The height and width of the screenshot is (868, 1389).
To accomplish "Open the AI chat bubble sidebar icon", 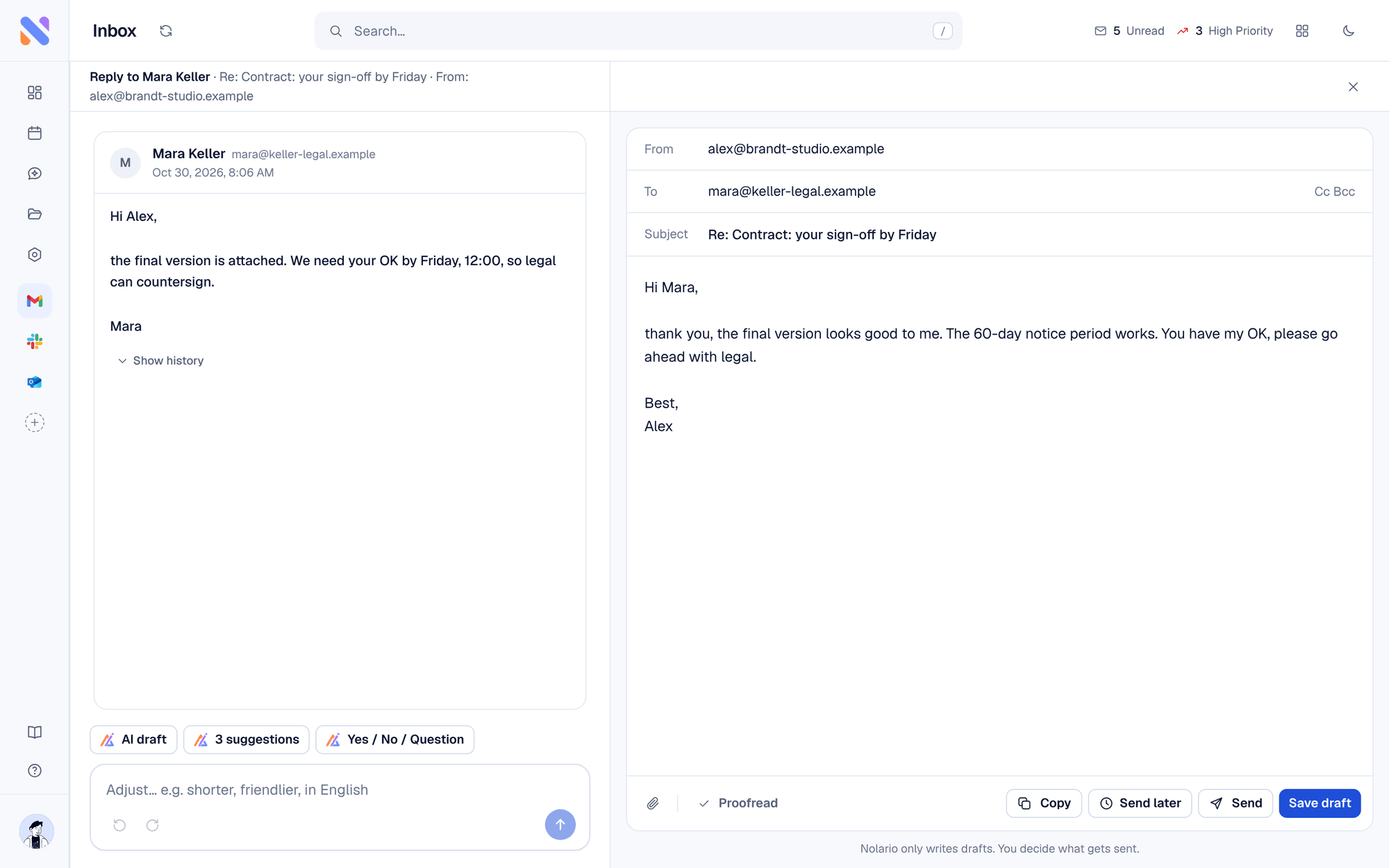I will [35, 174].
